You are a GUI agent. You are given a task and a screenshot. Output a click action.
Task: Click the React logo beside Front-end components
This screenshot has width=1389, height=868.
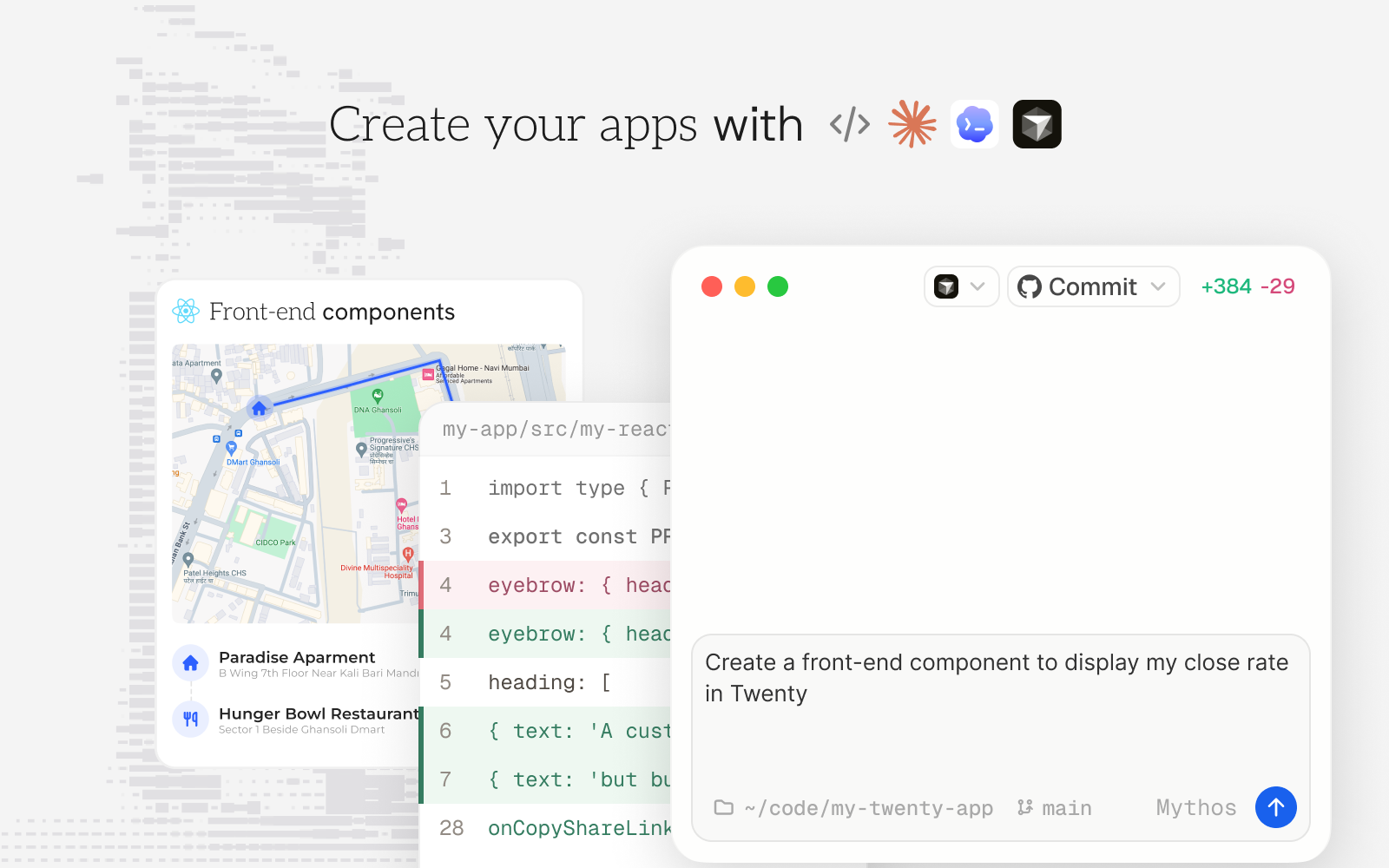point(186,311)
